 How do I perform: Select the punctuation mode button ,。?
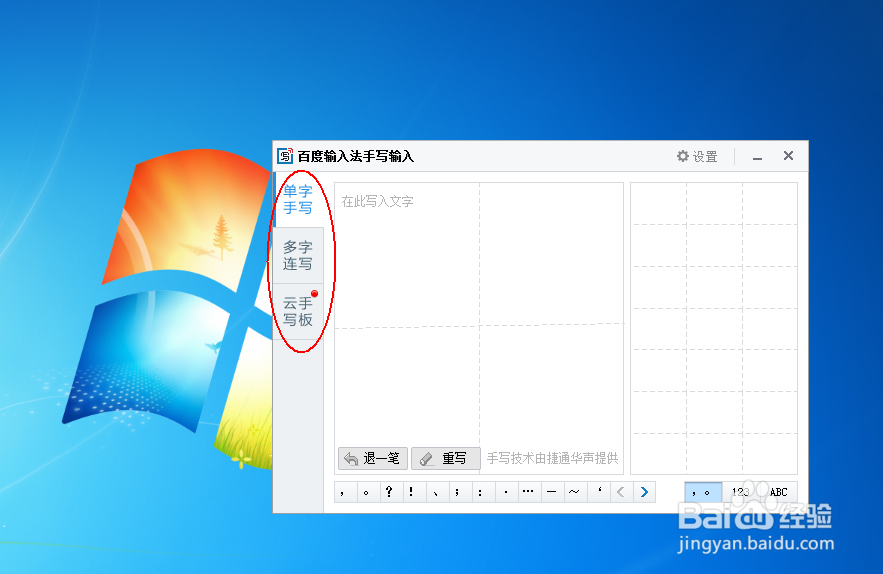tap(703, 492)
